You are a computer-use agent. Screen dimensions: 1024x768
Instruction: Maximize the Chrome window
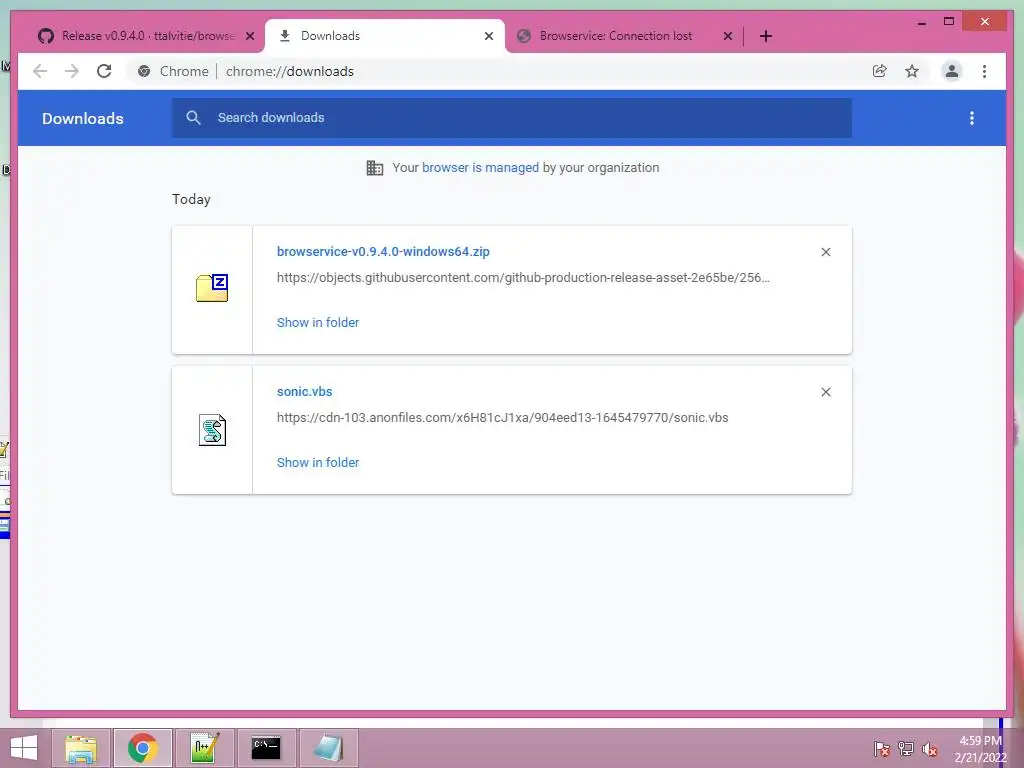click(949, 22)
